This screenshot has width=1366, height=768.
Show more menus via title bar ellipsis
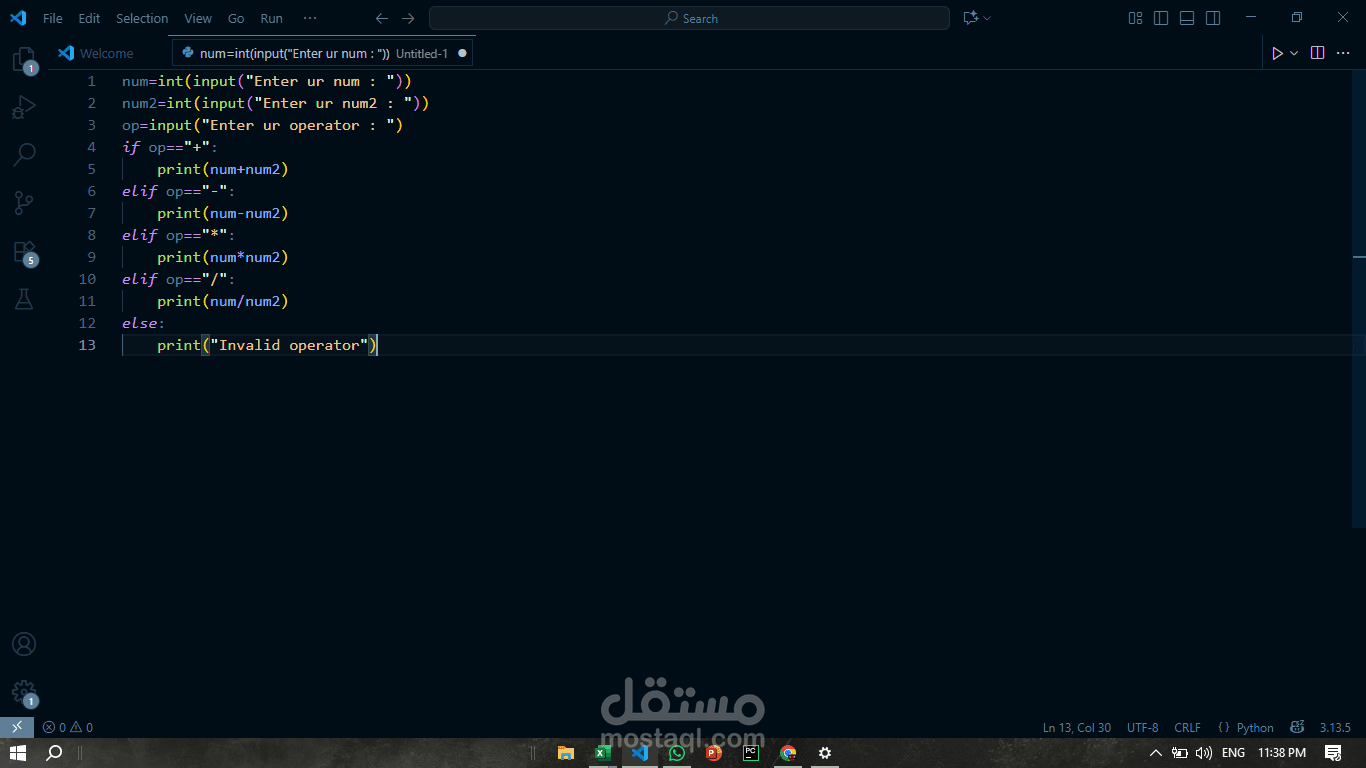point(310,18)
